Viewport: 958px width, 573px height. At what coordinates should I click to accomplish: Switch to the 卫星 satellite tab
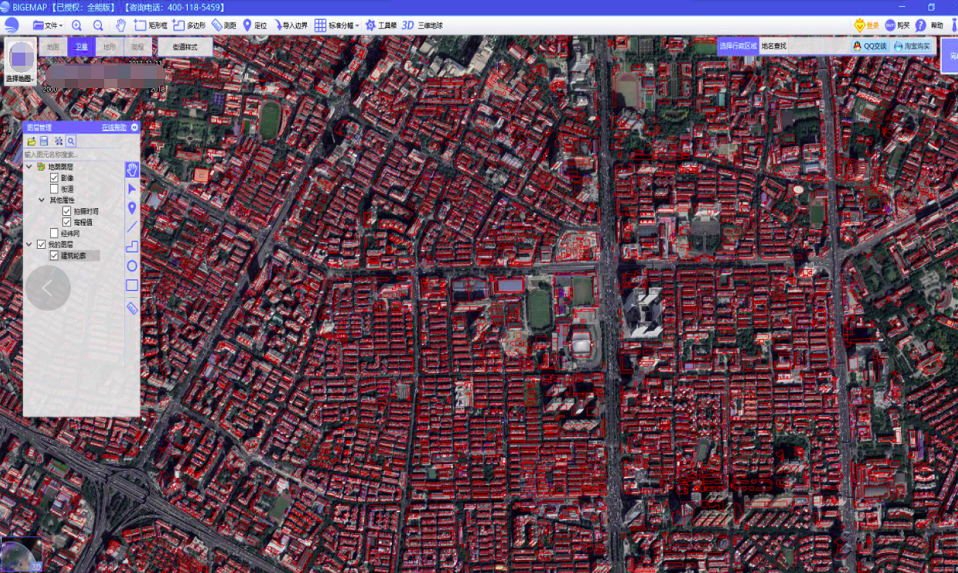point(81,46)
